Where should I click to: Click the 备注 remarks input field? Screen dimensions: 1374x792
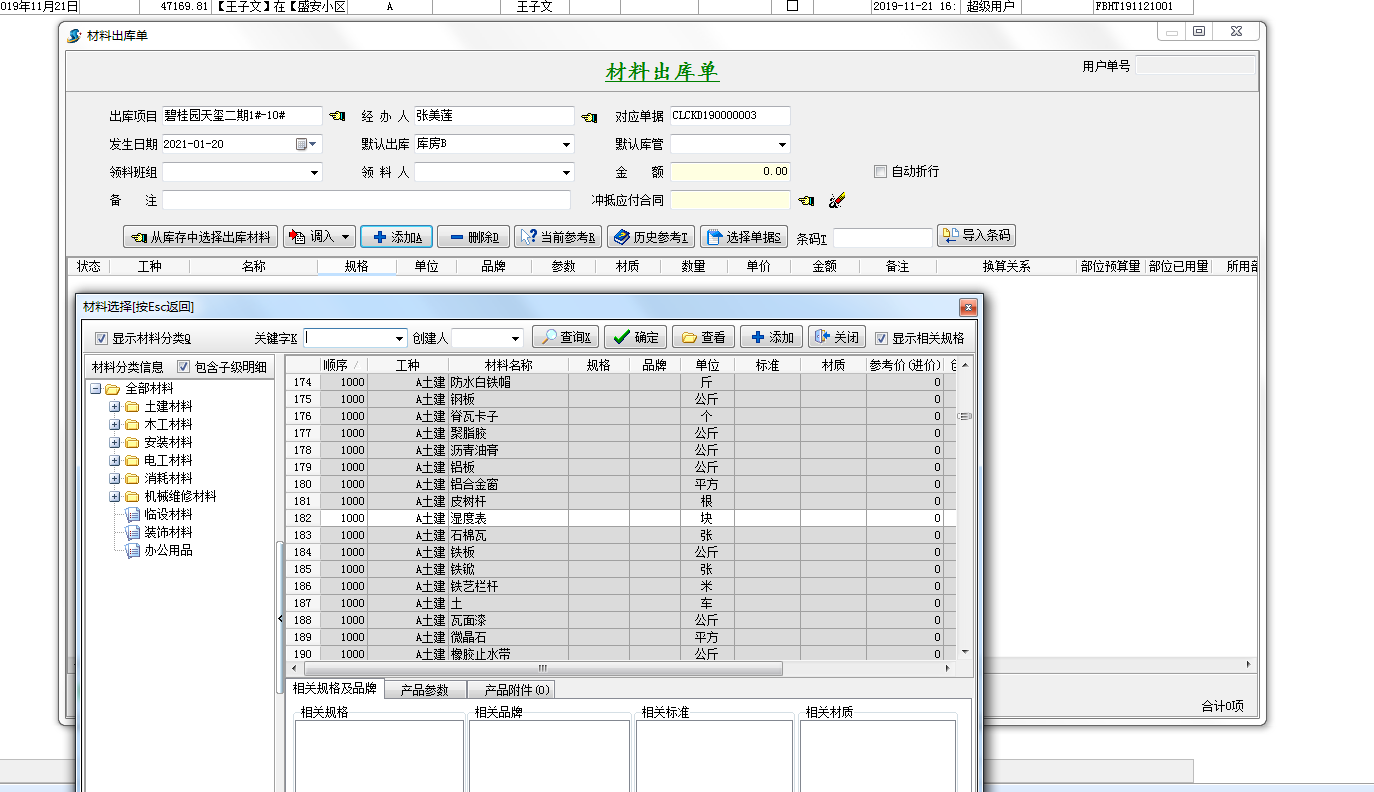[x=366, y=200]
